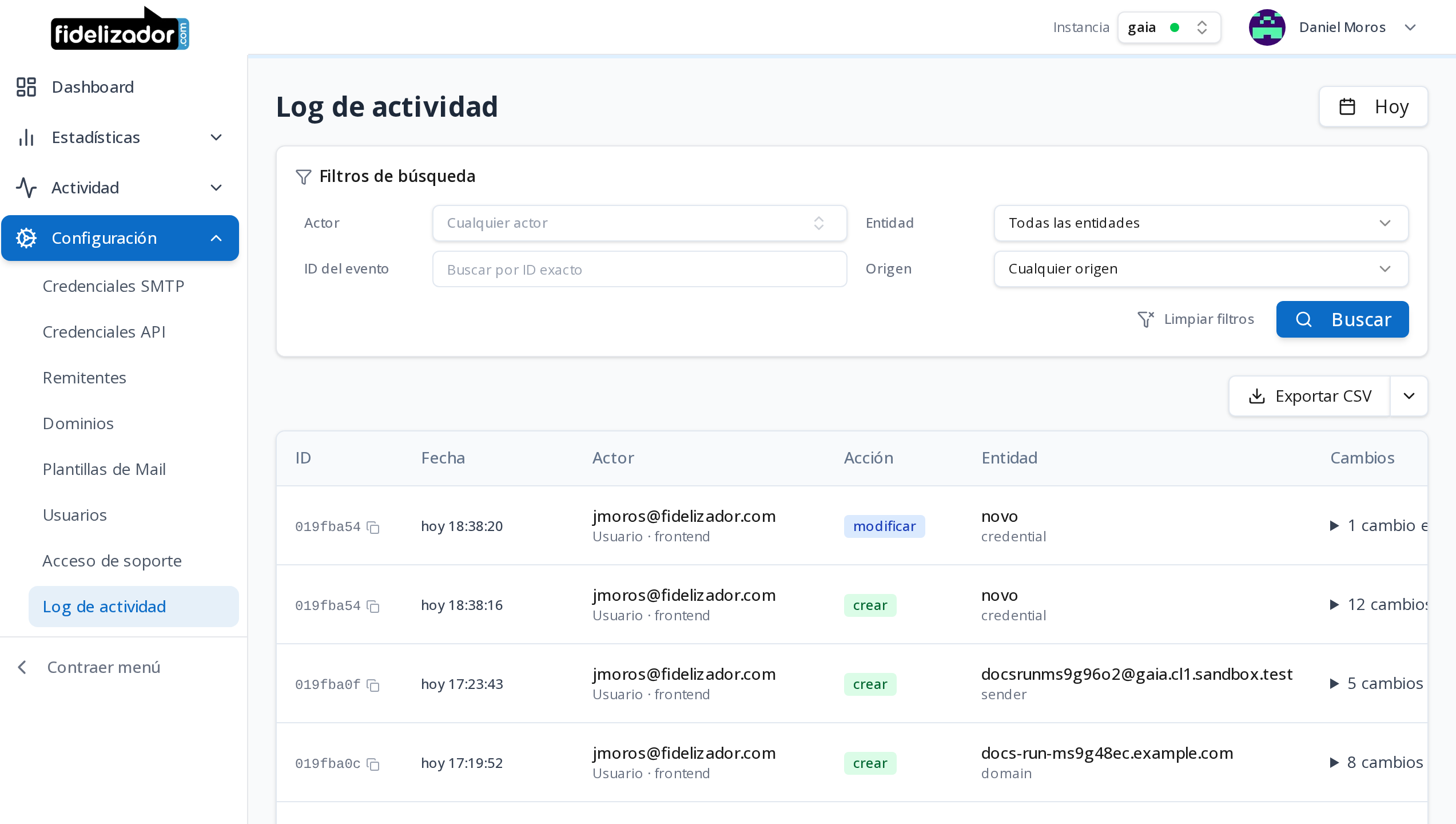The image size is (1456, 824).
Task: Expand 5 cambios details triangle
Action: coord(1334,683)
